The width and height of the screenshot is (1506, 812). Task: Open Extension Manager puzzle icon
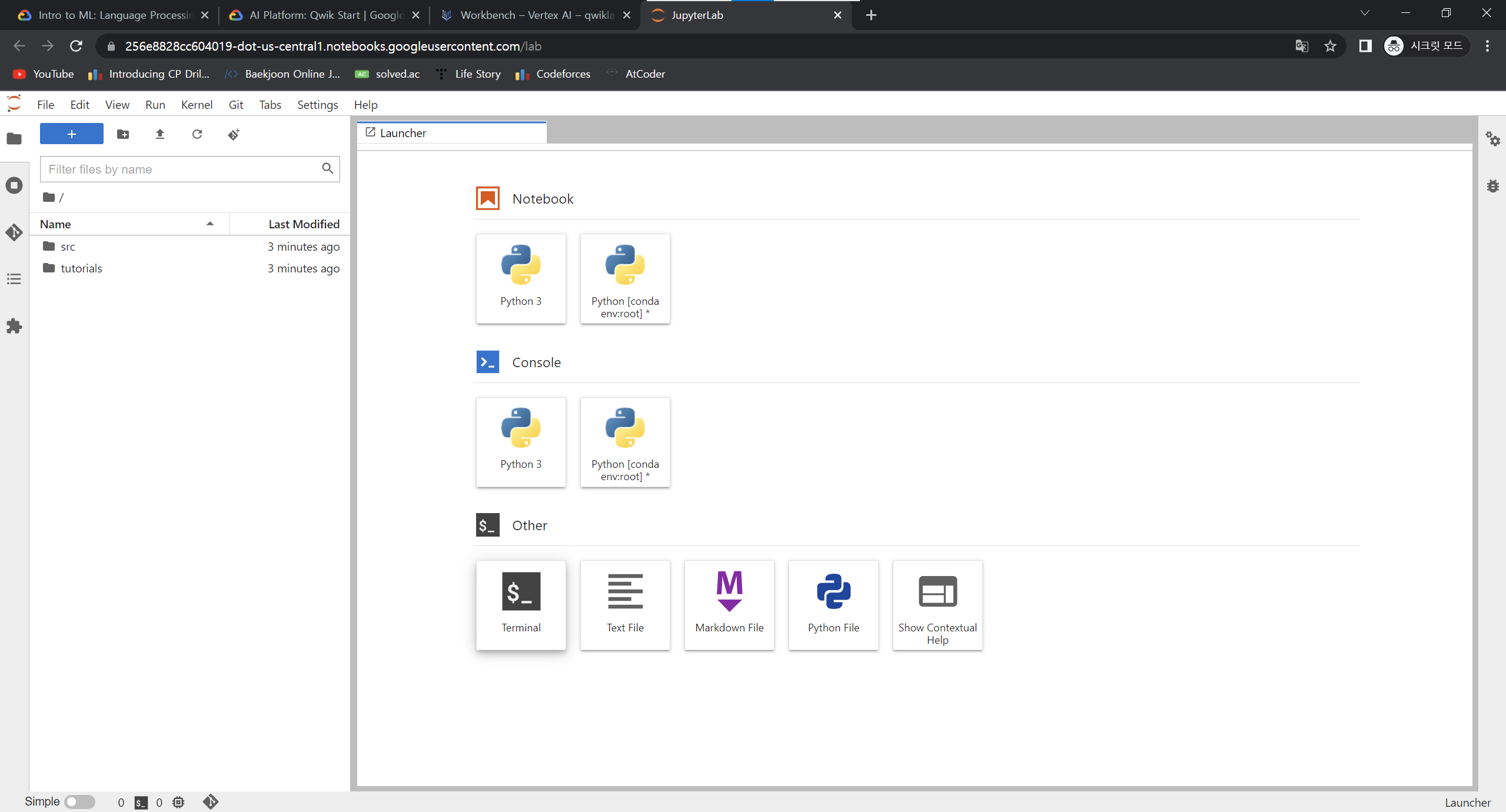[14, 326]
